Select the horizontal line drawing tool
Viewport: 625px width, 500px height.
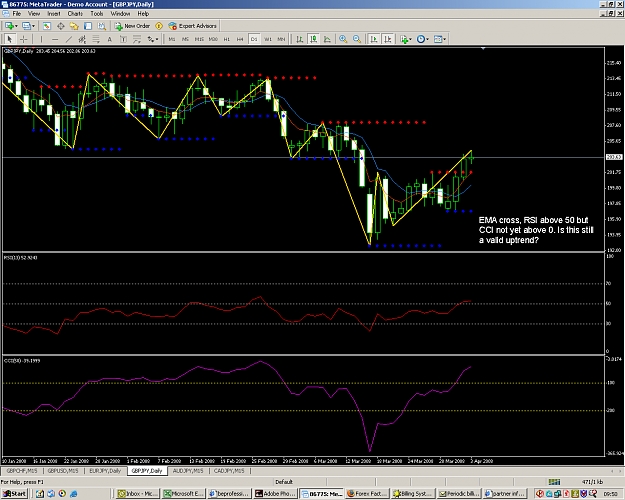tap(55, 39)
